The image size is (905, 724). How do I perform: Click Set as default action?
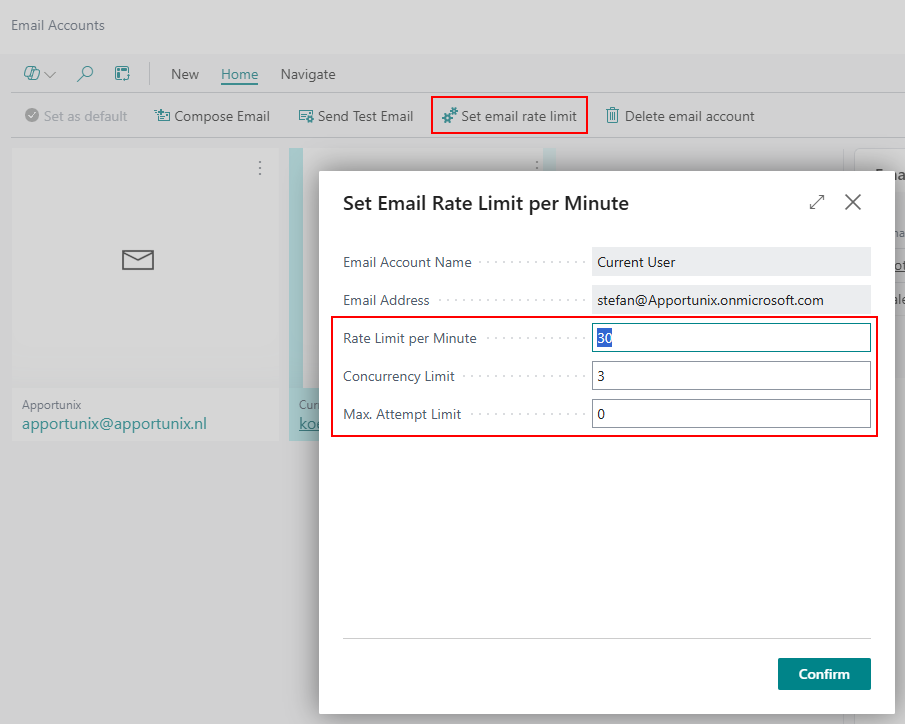[x=76, y=116]
